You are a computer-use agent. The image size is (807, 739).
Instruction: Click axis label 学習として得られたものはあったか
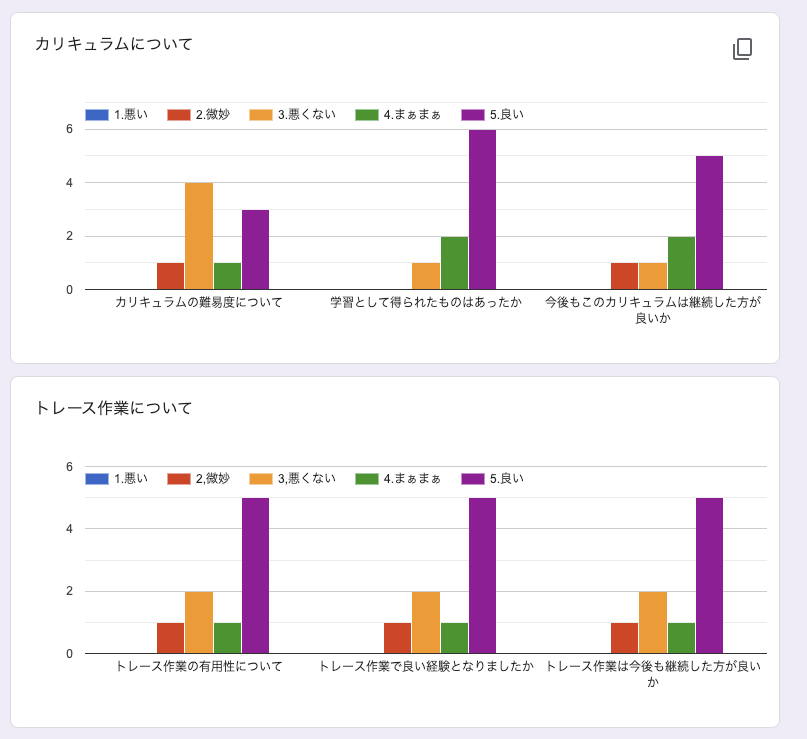click(426, 302)
